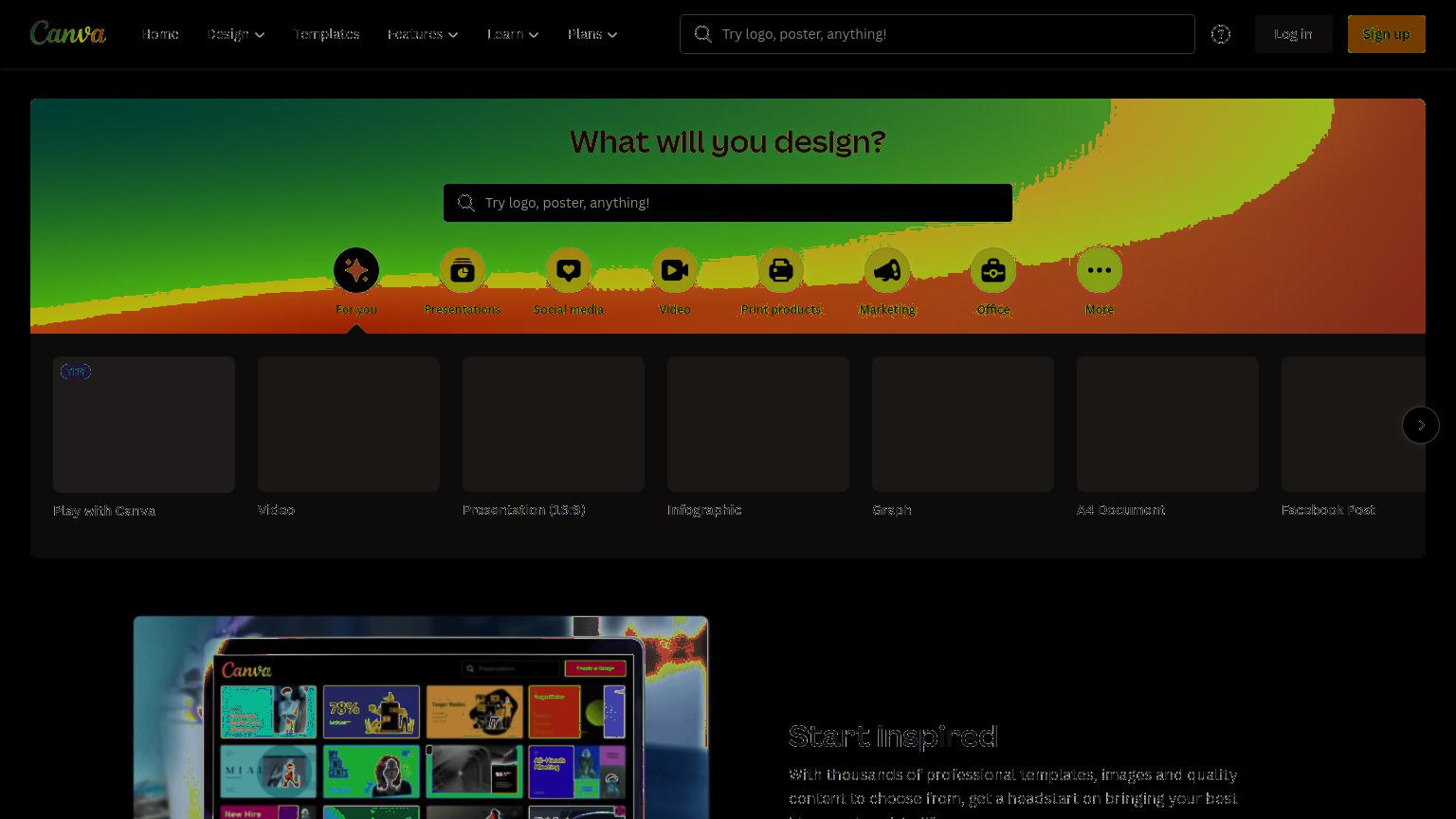The image size is (1456, 819).
Task: Click the header search magnifier icon
Action: 702,34
